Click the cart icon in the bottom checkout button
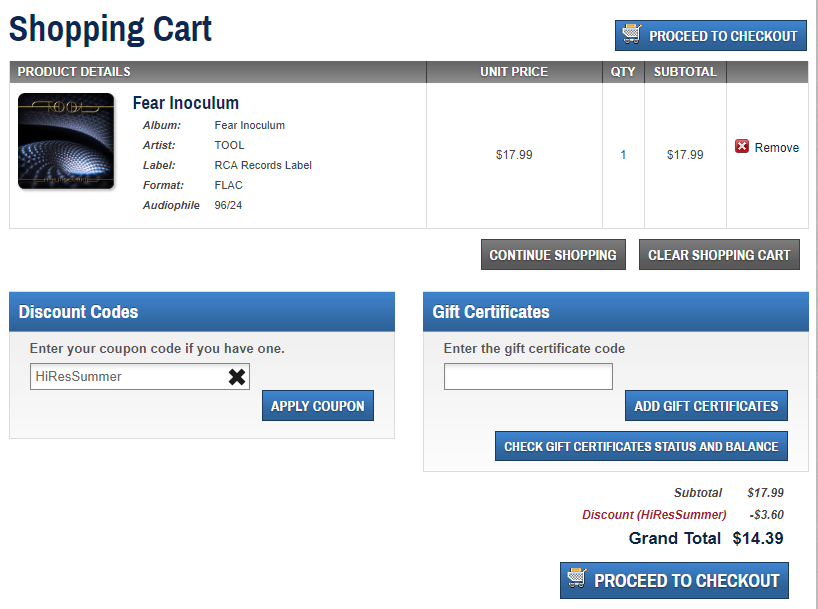 (x=577, y=578)
